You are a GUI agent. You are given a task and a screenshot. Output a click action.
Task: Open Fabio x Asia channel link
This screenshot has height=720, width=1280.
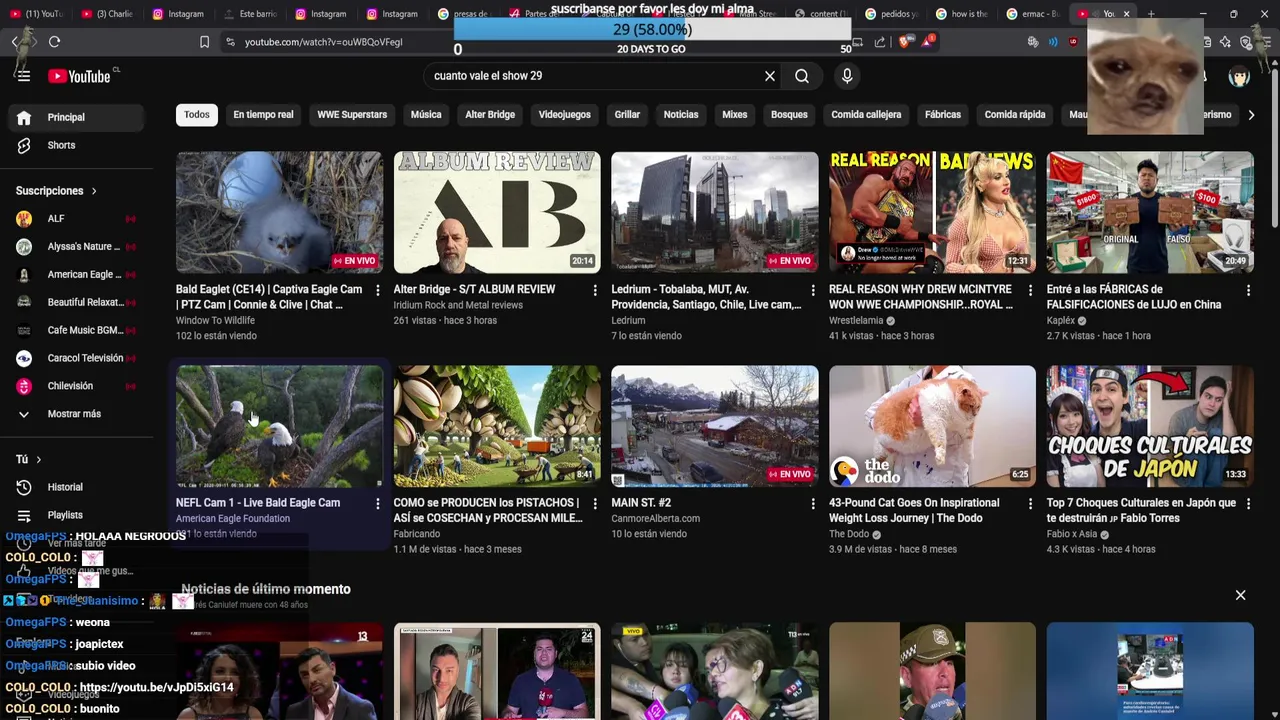point(1072,535)
